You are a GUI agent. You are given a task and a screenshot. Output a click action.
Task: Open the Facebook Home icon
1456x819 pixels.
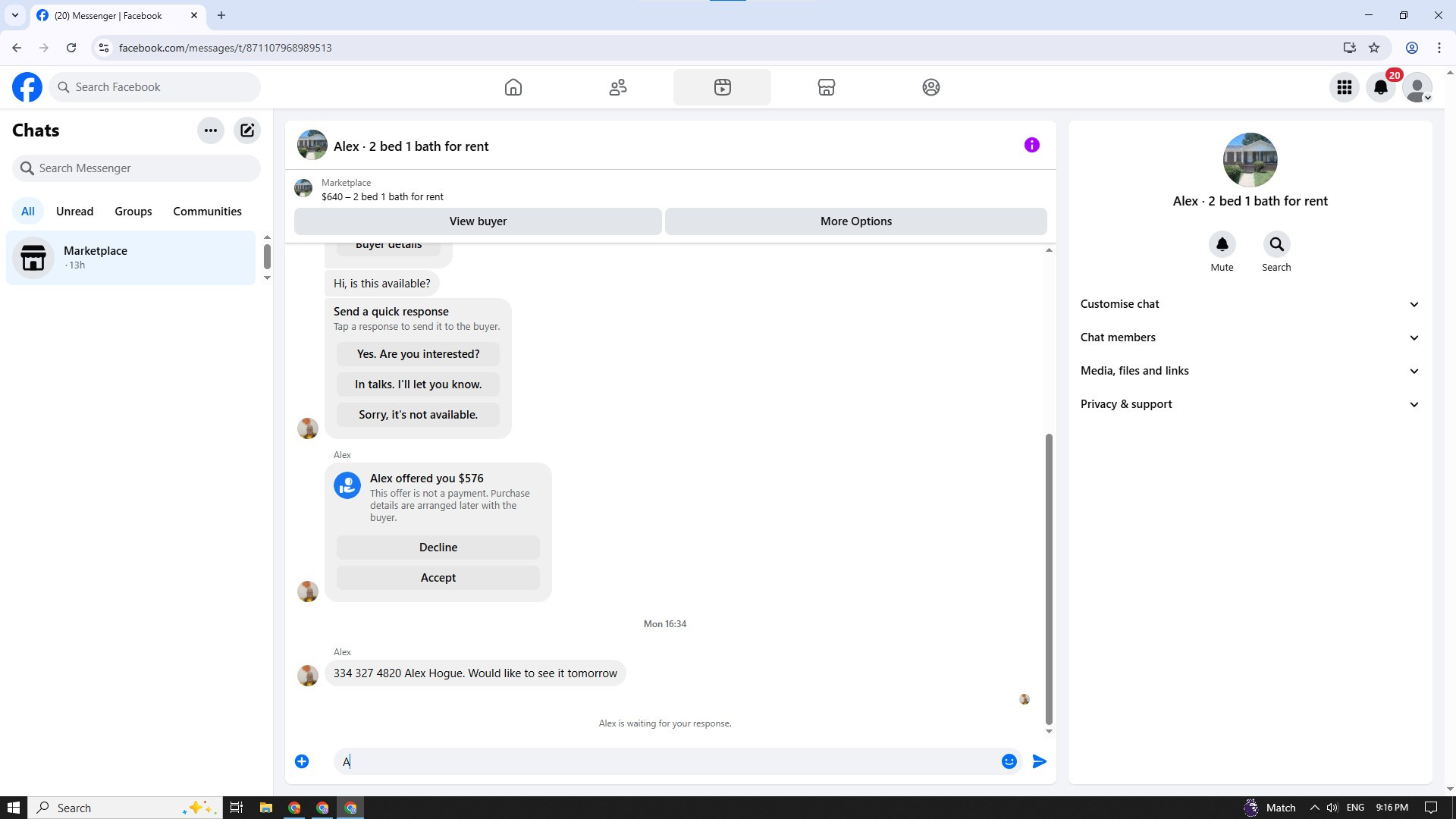tap(513, 87)
